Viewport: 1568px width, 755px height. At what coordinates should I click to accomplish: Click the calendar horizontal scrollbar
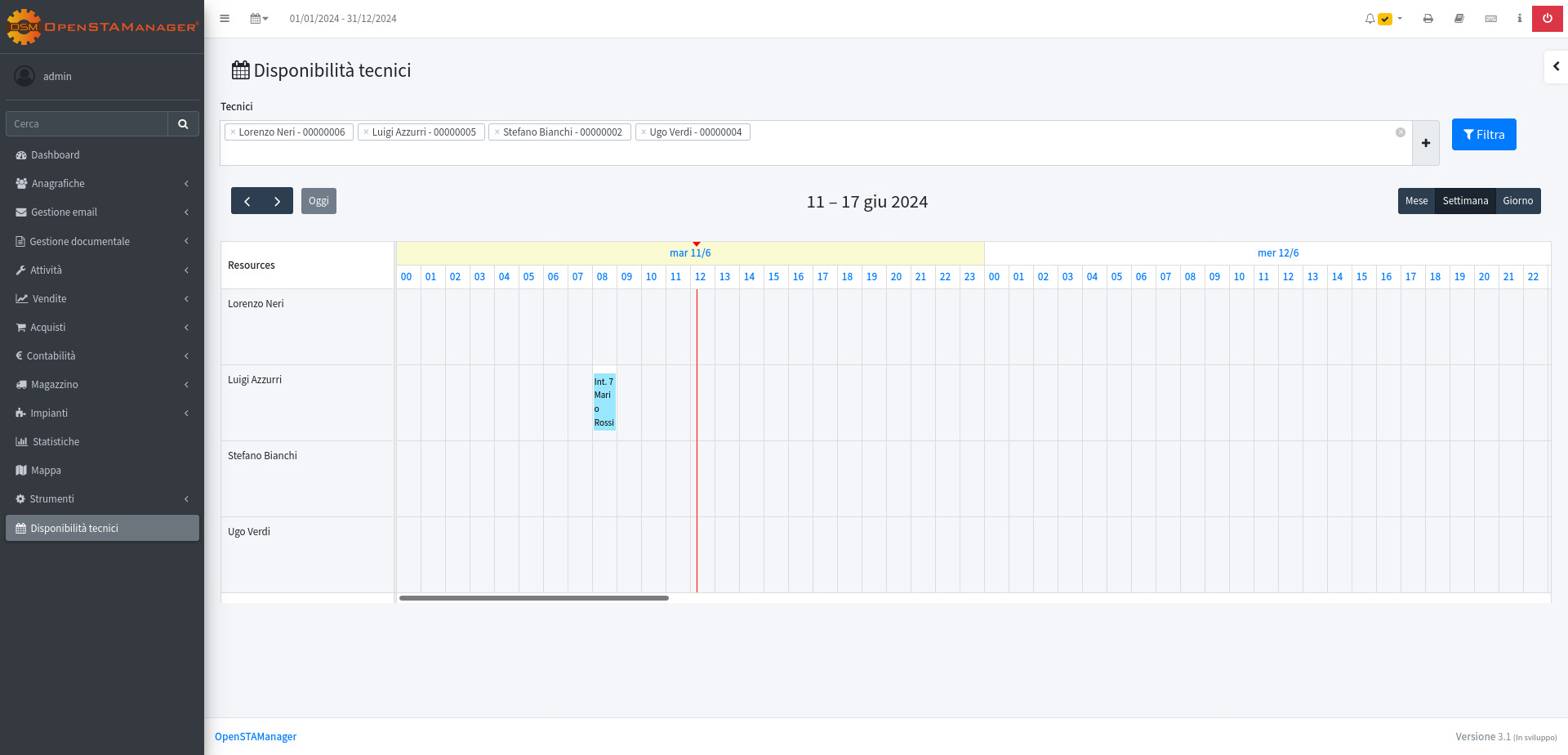[x=533, y=598]
